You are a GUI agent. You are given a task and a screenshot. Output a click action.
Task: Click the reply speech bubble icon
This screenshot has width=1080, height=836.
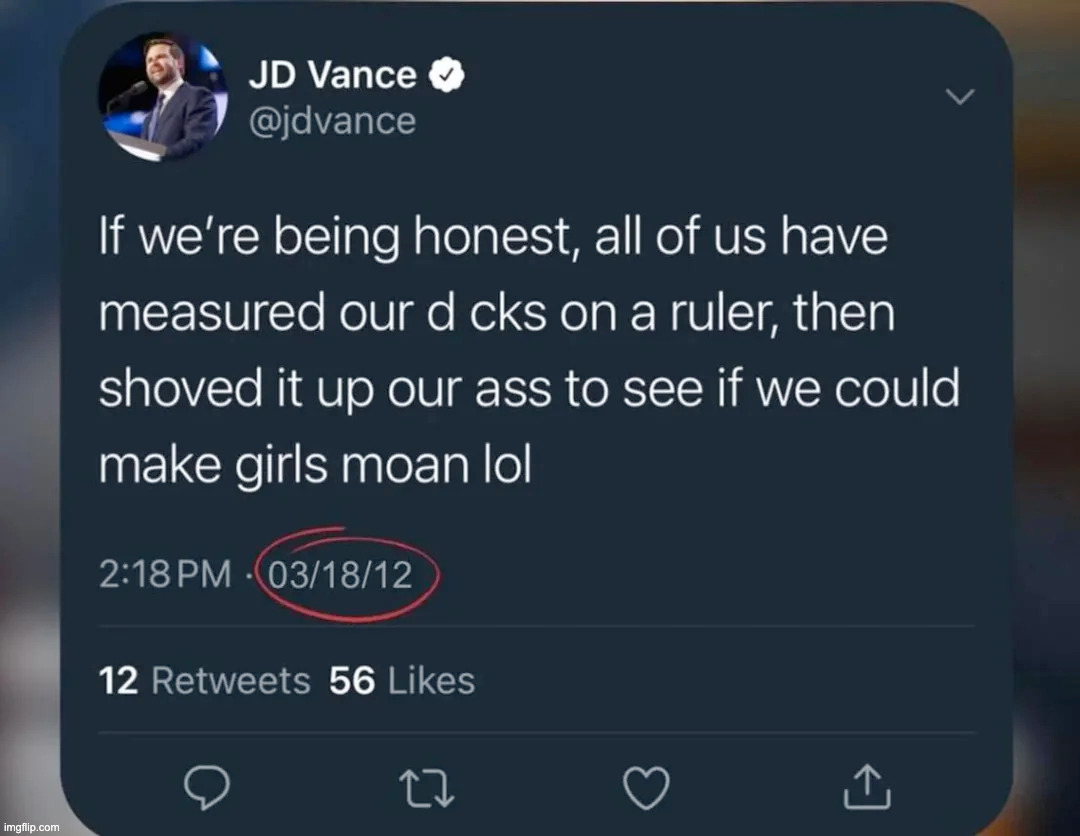[x=208, y=789]
